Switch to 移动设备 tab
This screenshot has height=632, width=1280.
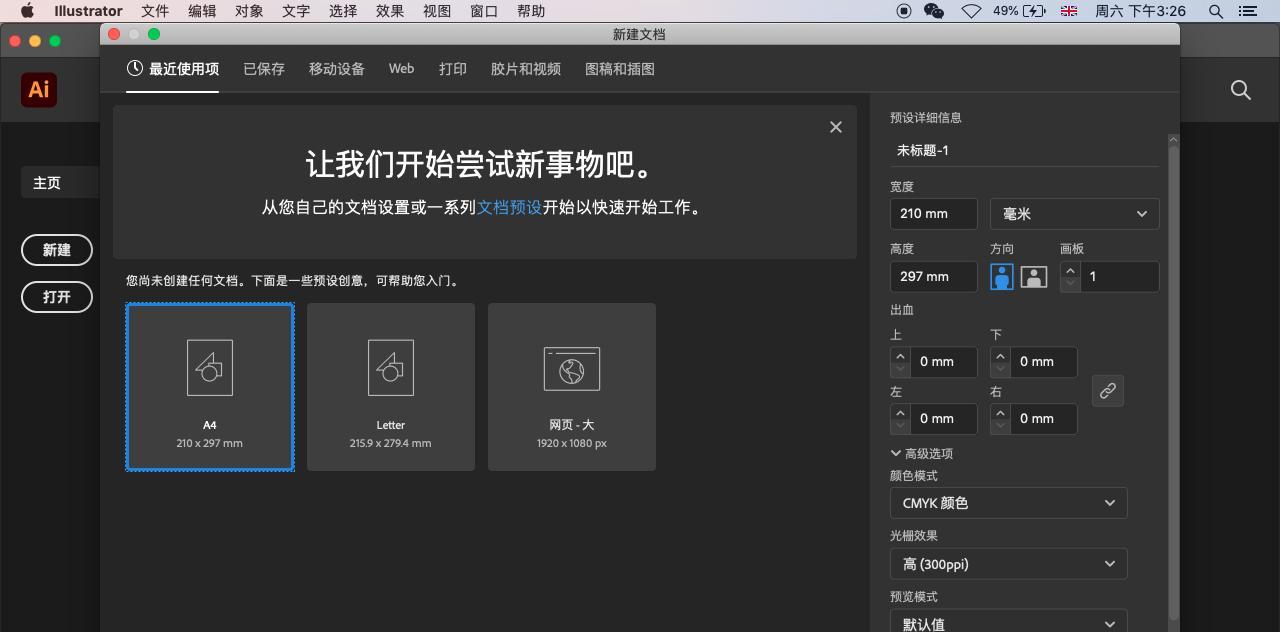(337, 69)
